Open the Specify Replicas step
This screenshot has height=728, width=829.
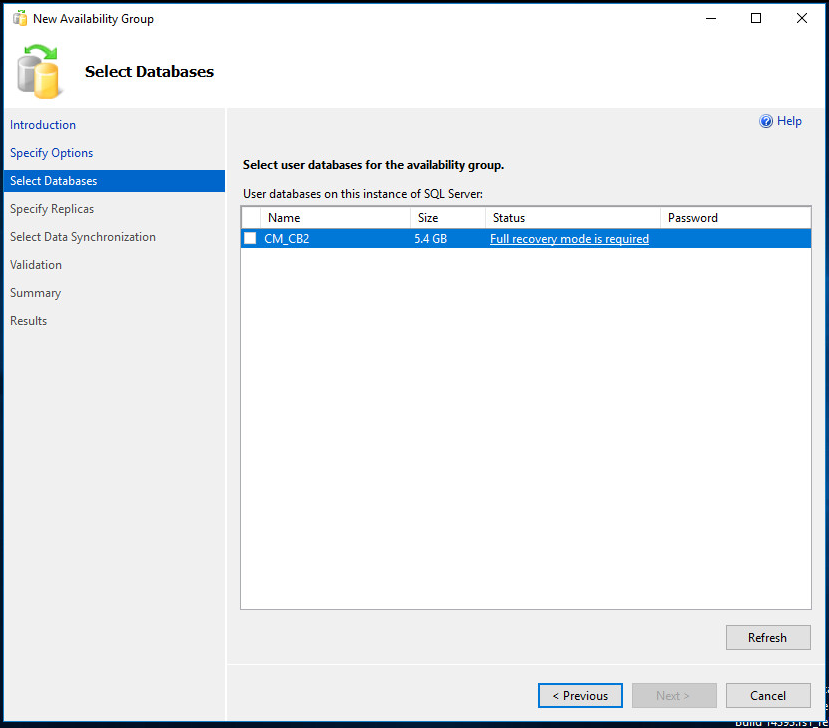click(x=51, y=208)
